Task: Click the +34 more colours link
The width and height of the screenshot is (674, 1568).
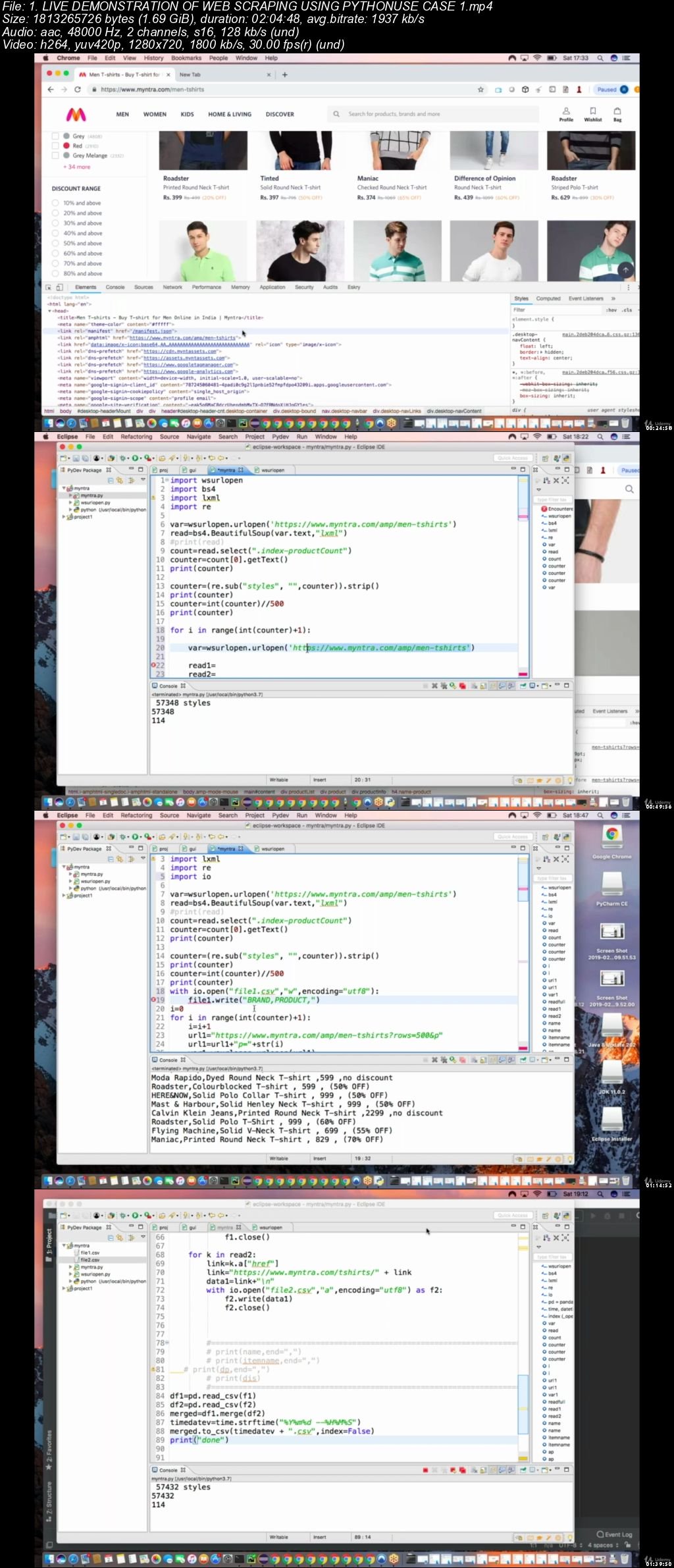Action: click(x=77, y=167)
